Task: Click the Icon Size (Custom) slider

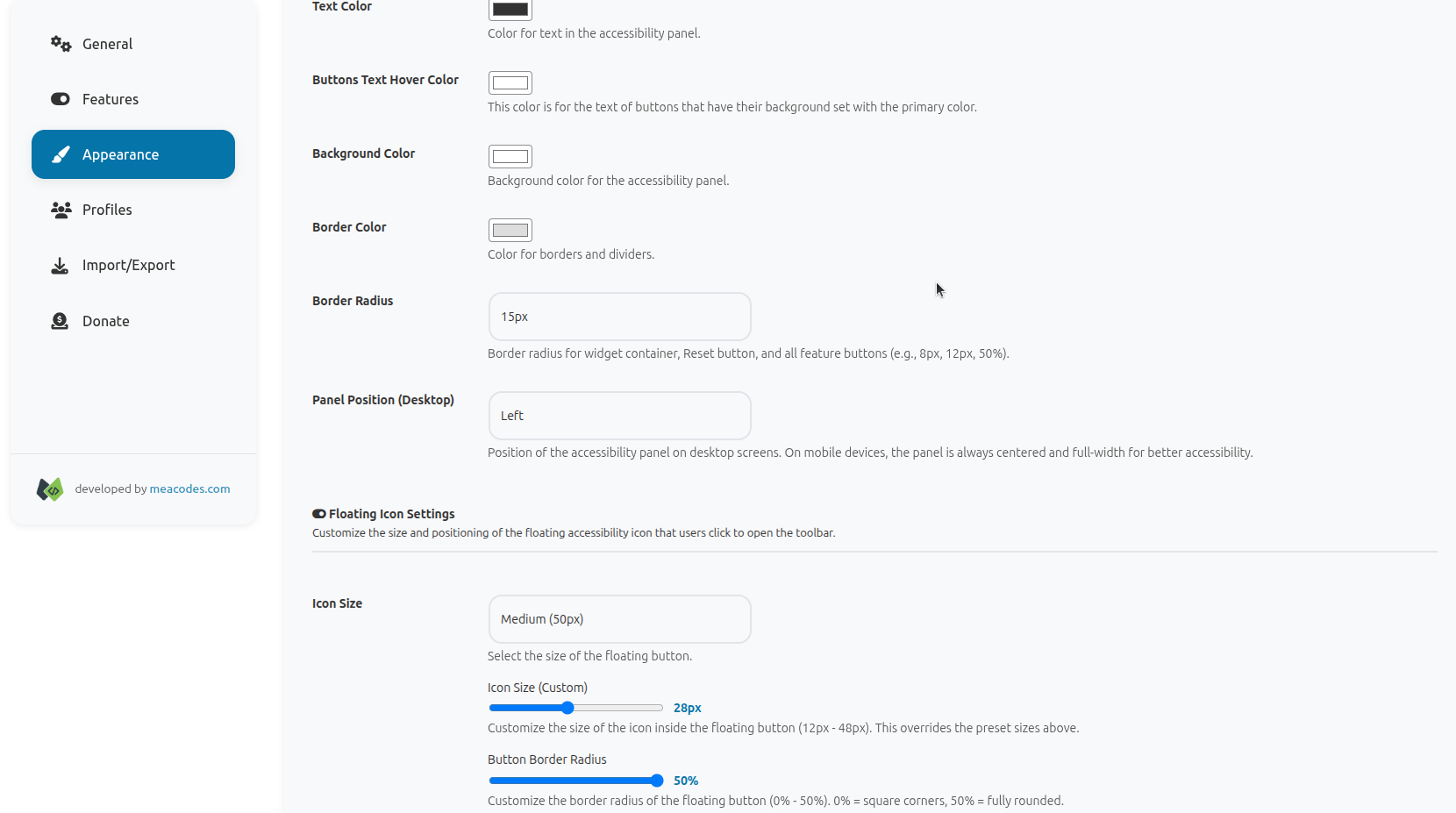Action: point(575,708)
